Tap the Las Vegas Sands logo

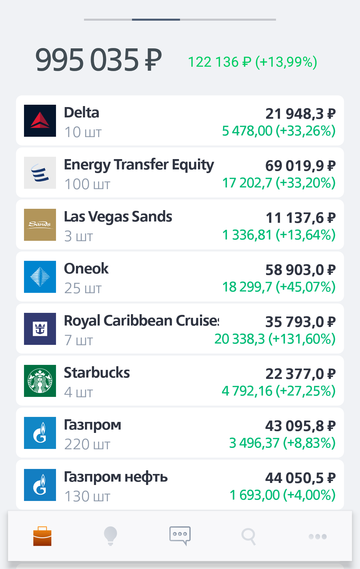40,225
